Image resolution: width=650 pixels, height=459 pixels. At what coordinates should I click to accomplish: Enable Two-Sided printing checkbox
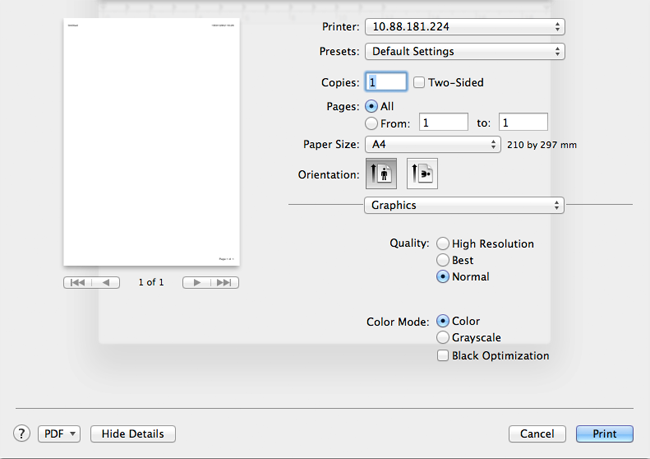(x=420, y=82)
